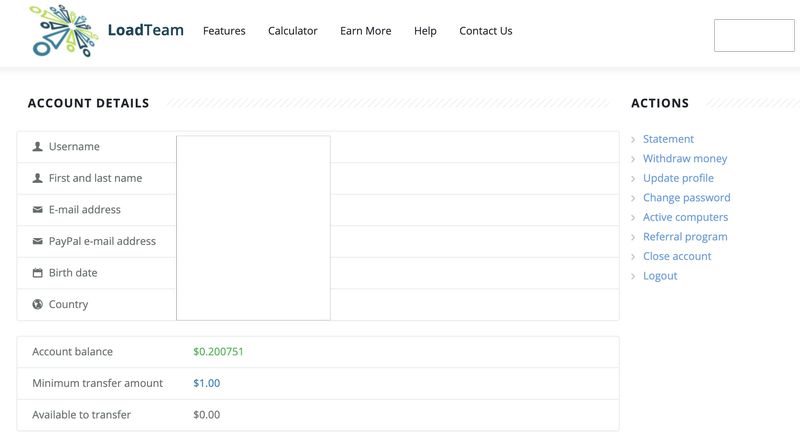Click the Logout link

[x=660, y=276]
